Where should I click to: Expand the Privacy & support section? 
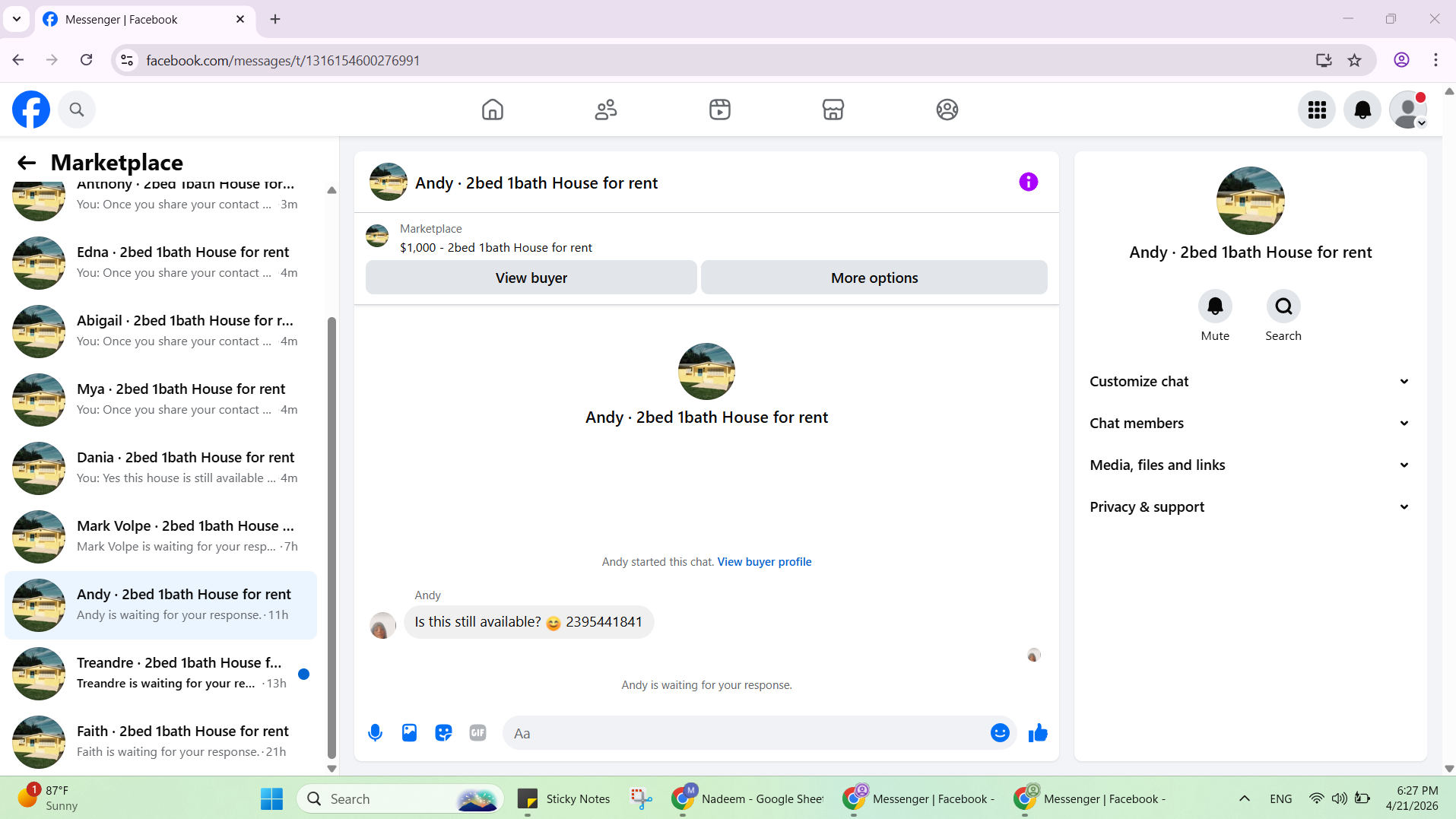[x=1250, y=507]
